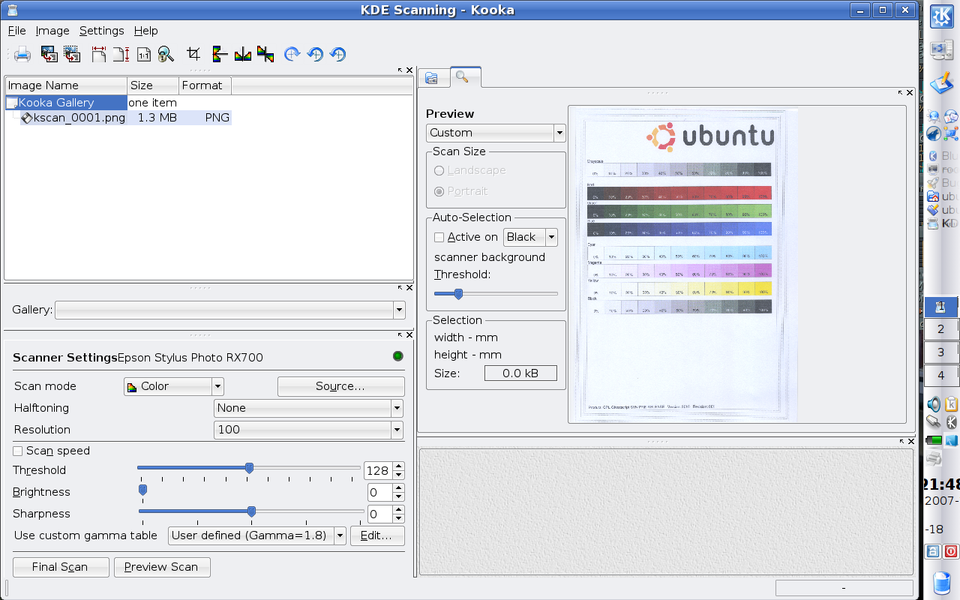Image resolution: width=960 pixels, height=600 pixels.
Task: Click the gamma table Edit... button
Action: 376,536
